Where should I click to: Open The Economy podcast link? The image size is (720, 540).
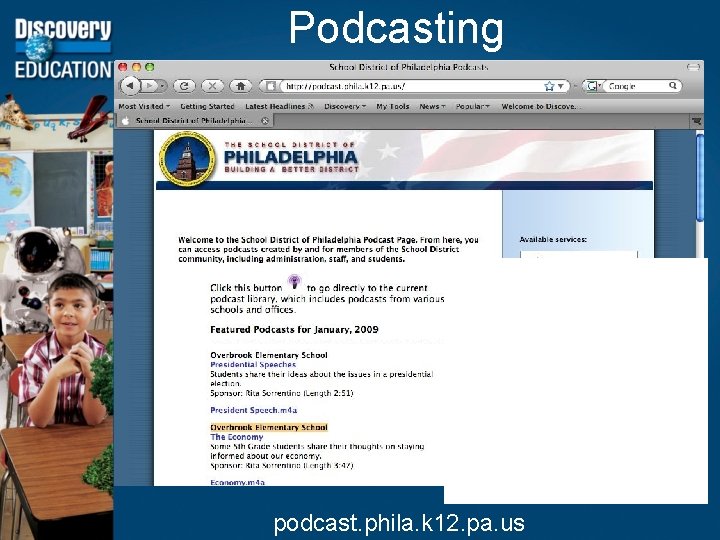[236, 437]
